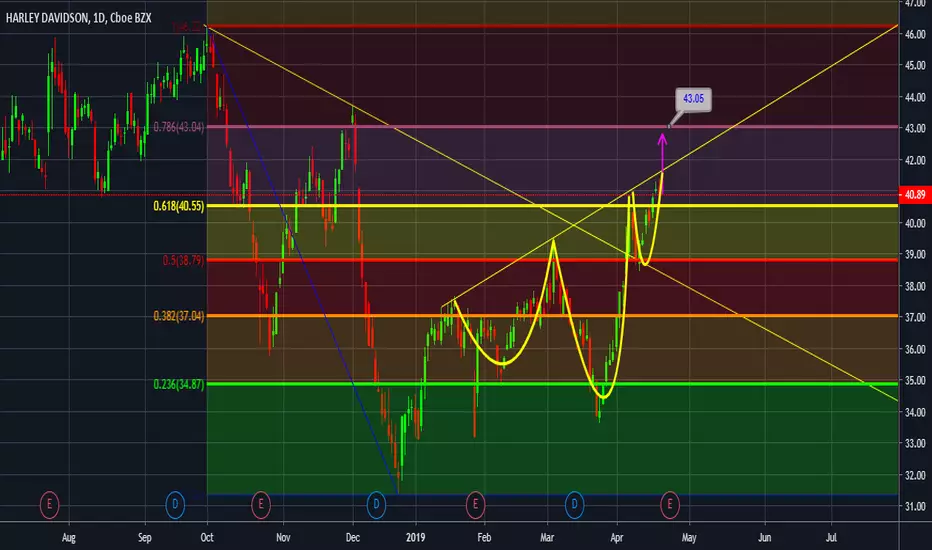Click the Nov label on time axis
This screenshot has height=550, width=932.
(283, 538)
